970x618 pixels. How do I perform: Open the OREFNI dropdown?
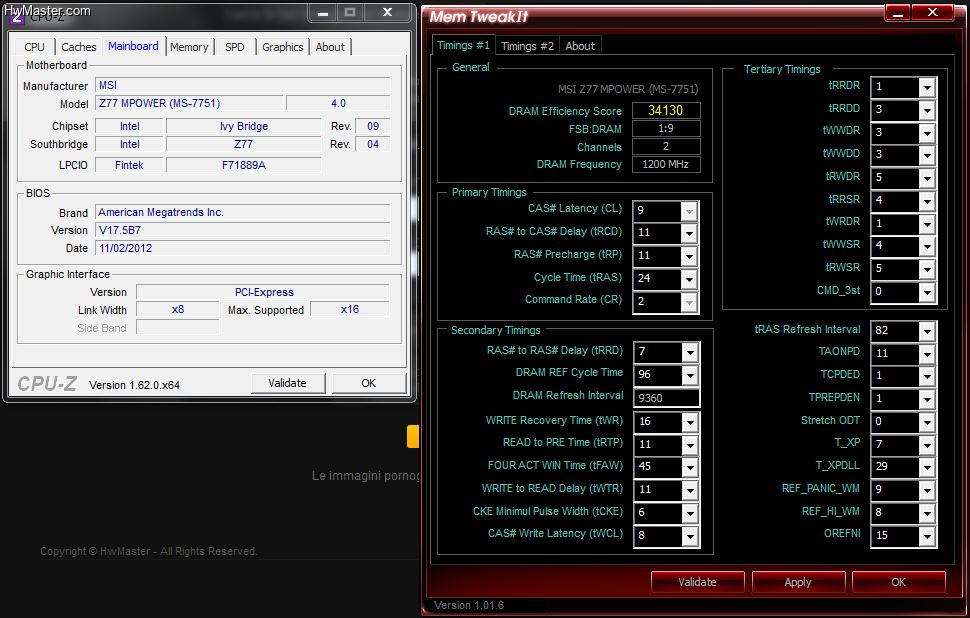click(927, 536)
